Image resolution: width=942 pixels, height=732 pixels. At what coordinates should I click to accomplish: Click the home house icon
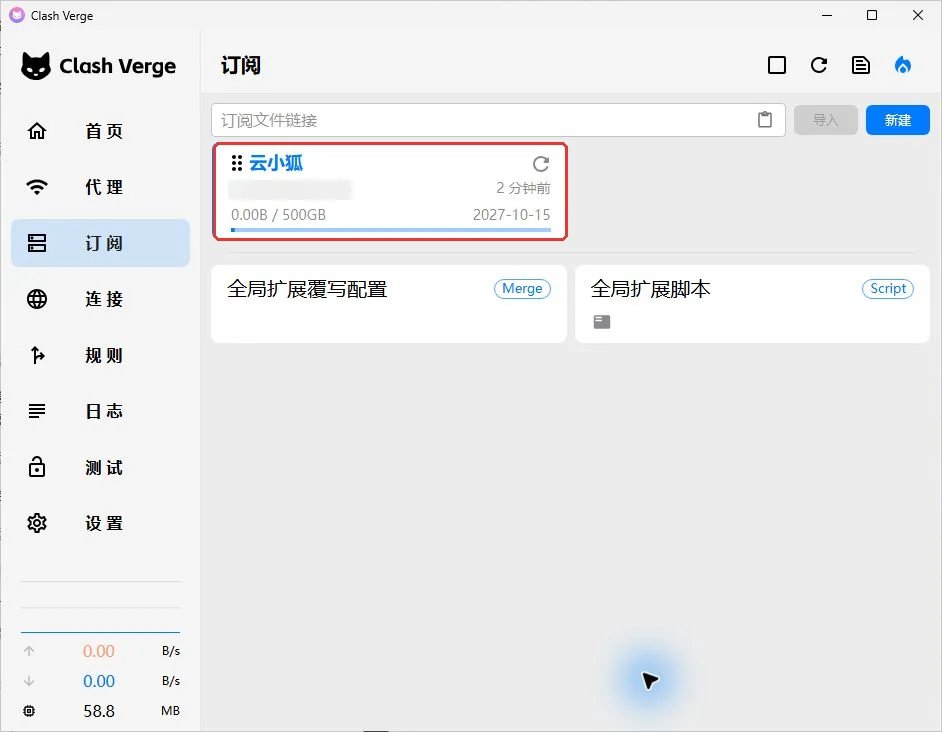(x=37, y=131)
